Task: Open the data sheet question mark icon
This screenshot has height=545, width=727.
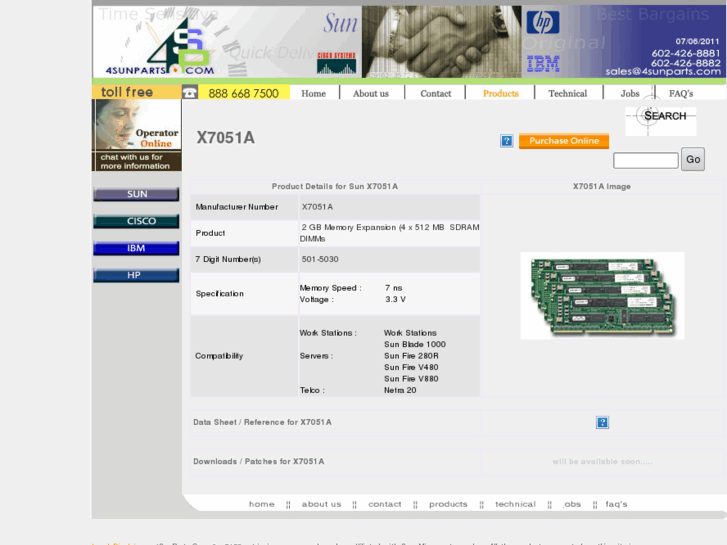Action: pos(602,423)
